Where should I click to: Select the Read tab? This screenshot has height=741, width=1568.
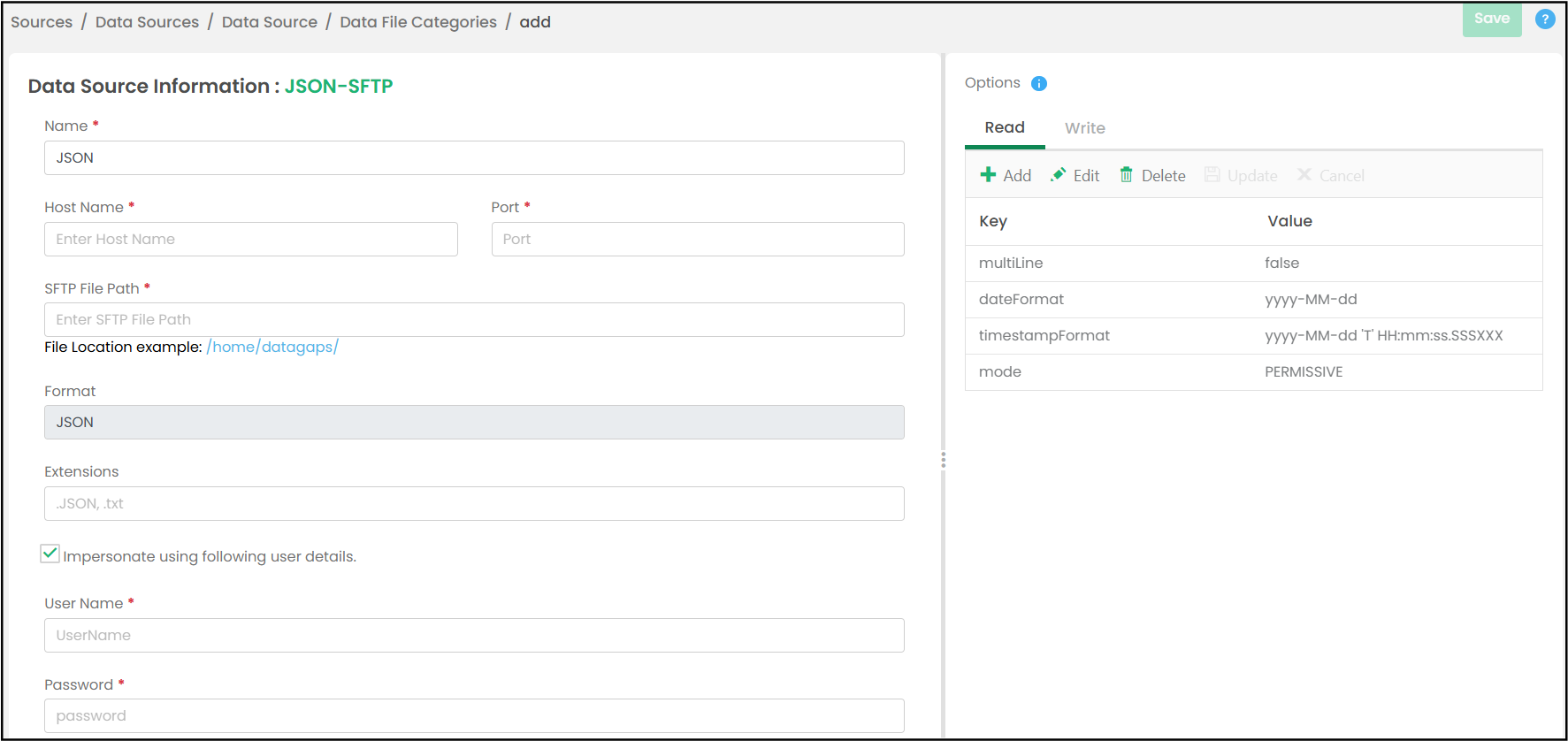click(x=1005, y=128)
